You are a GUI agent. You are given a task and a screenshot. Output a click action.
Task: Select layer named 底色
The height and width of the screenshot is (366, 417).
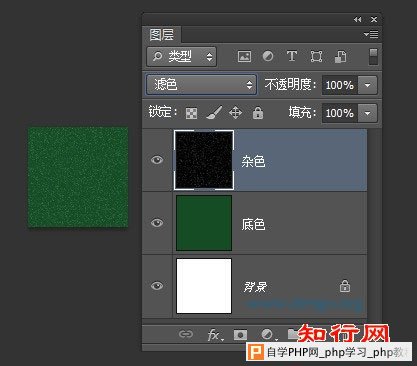tap(253, 224)
